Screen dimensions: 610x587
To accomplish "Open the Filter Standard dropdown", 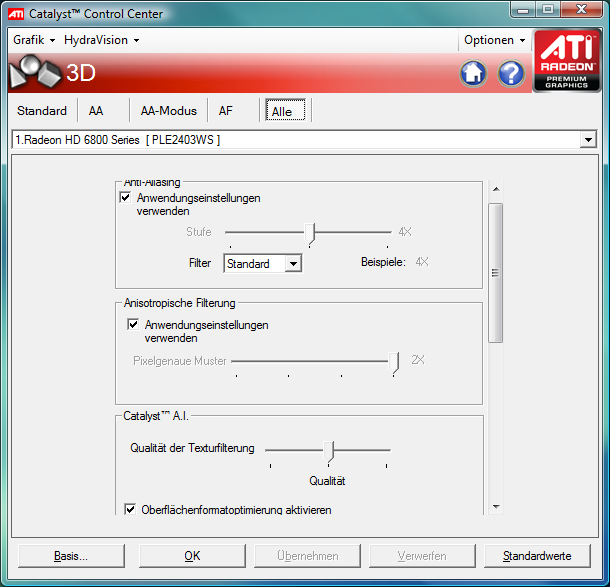I will (263, 264).
